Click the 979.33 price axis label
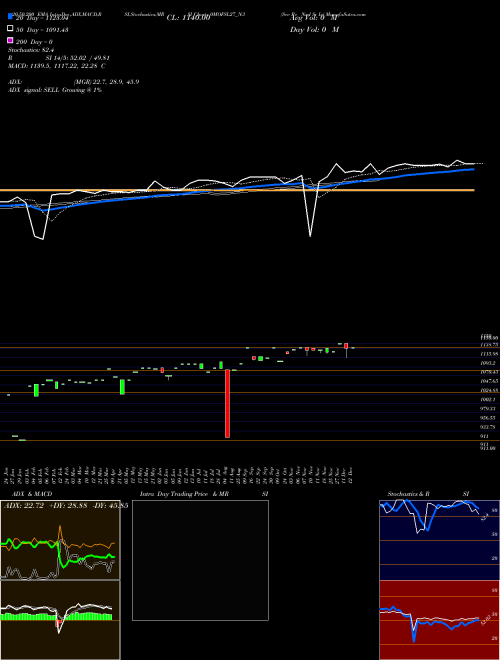Image resolution: width=500 pixels, height=660 pixels. pos(489,408)
